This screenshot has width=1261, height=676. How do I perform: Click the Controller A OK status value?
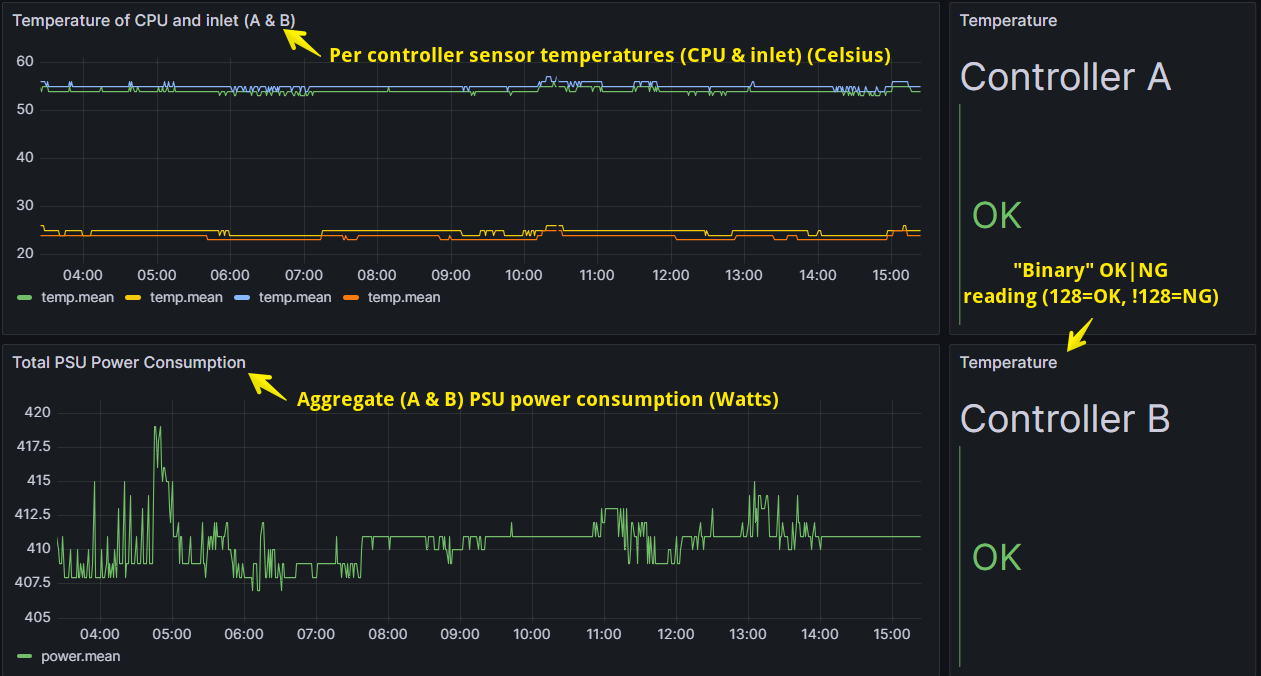click(x=997, y=215)
